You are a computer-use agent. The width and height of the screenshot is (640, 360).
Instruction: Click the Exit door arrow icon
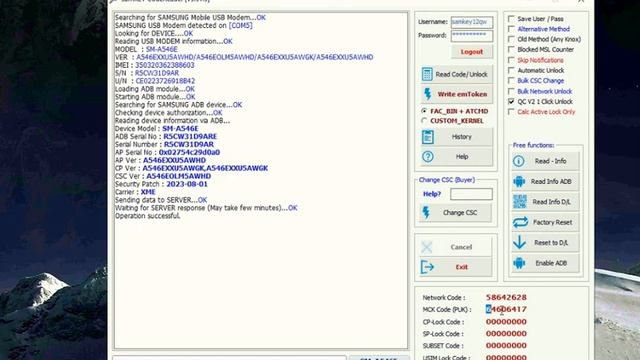click(427, 267)
